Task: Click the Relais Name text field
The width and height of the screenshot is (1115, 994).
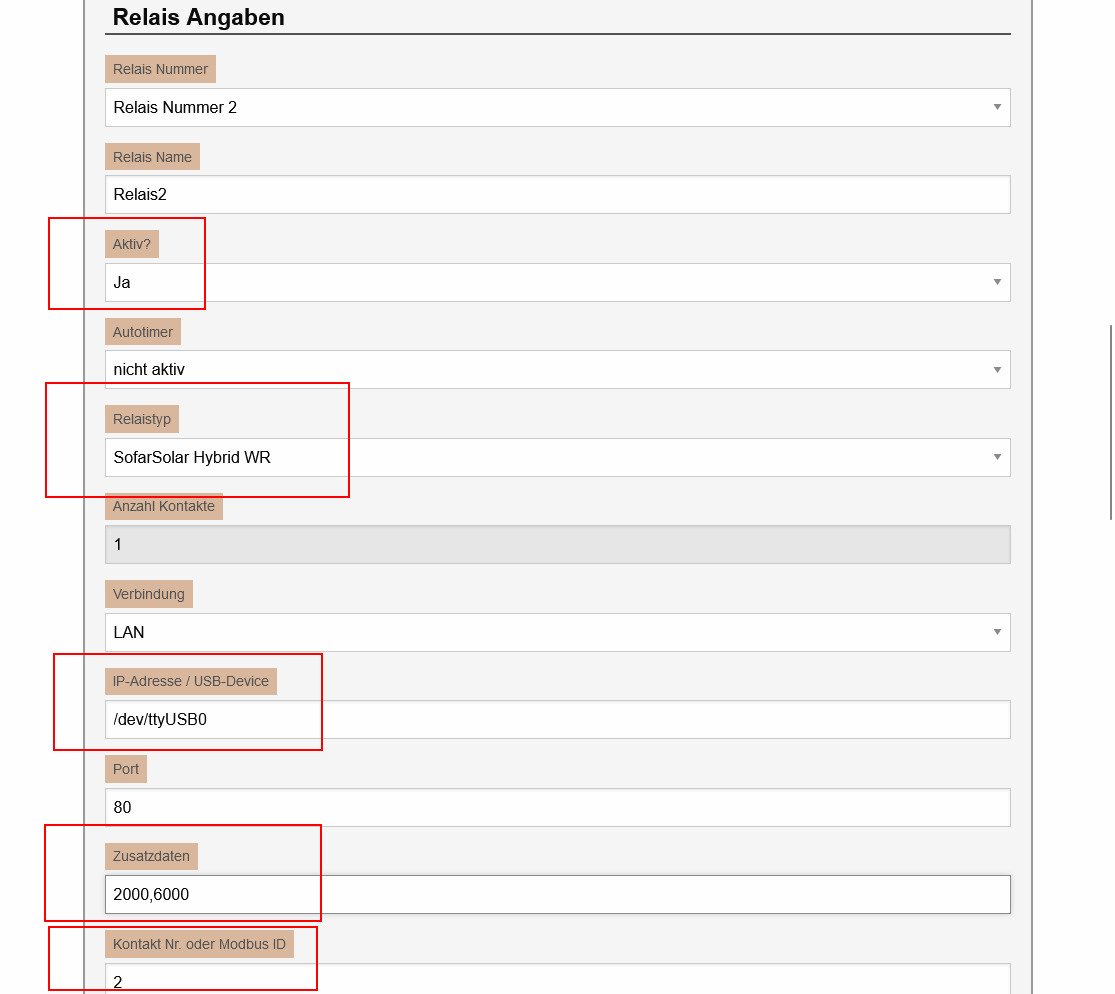Action: coord(557,194)
